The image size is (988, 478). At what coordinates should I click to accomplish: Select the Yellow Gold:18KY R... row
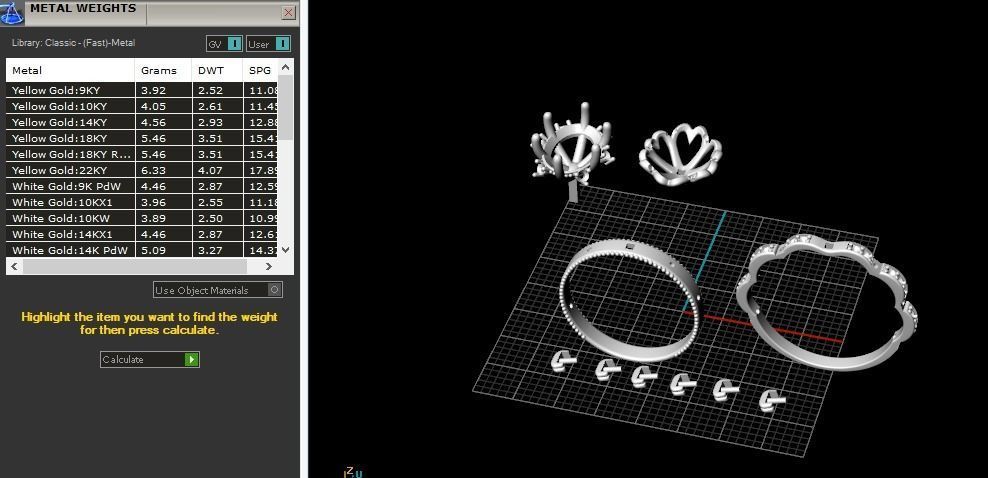pyautogui.click(x=142, y=154)
